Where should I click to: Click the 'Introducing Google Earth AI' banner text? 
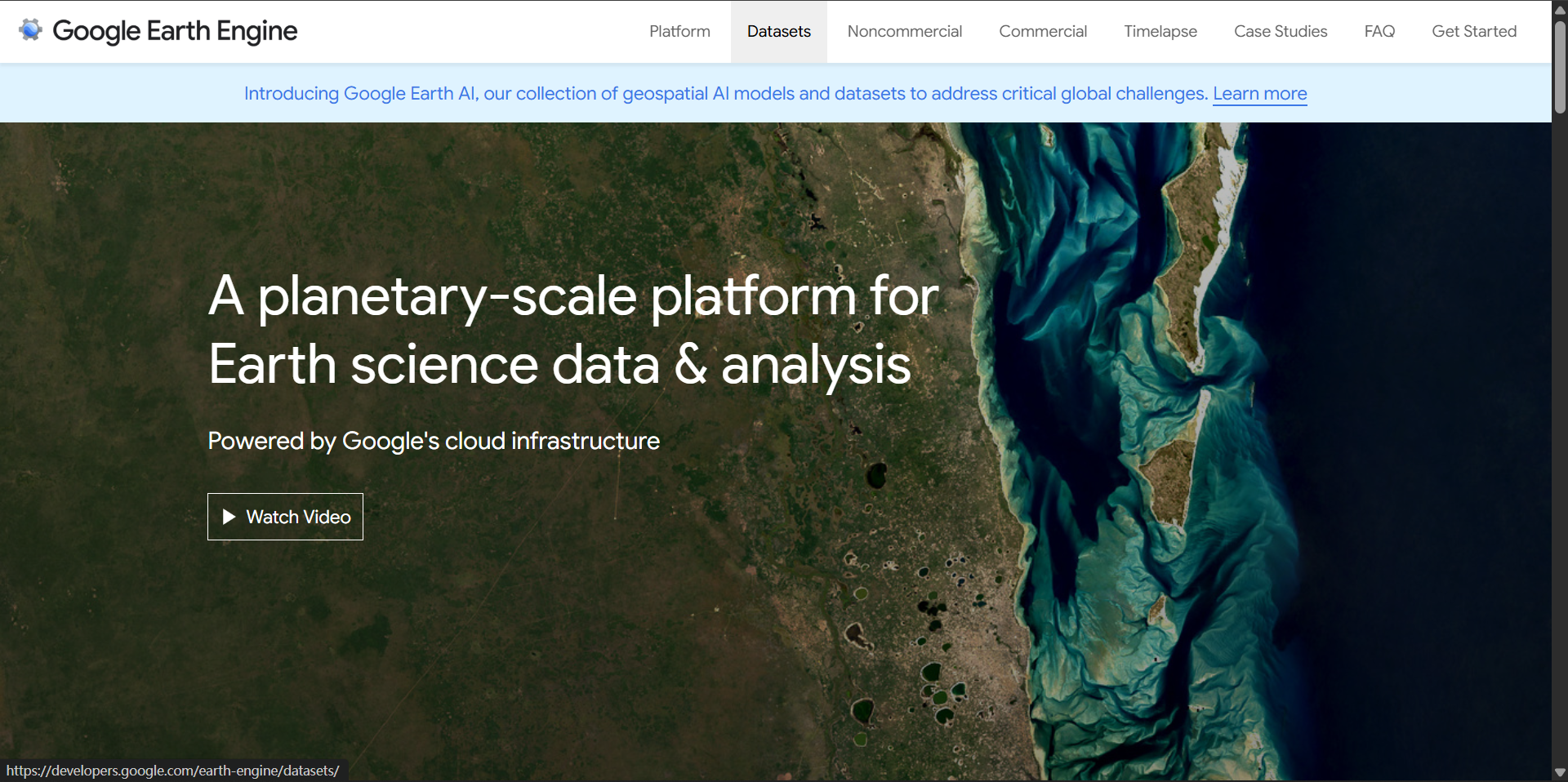click(x=726, y=94)
